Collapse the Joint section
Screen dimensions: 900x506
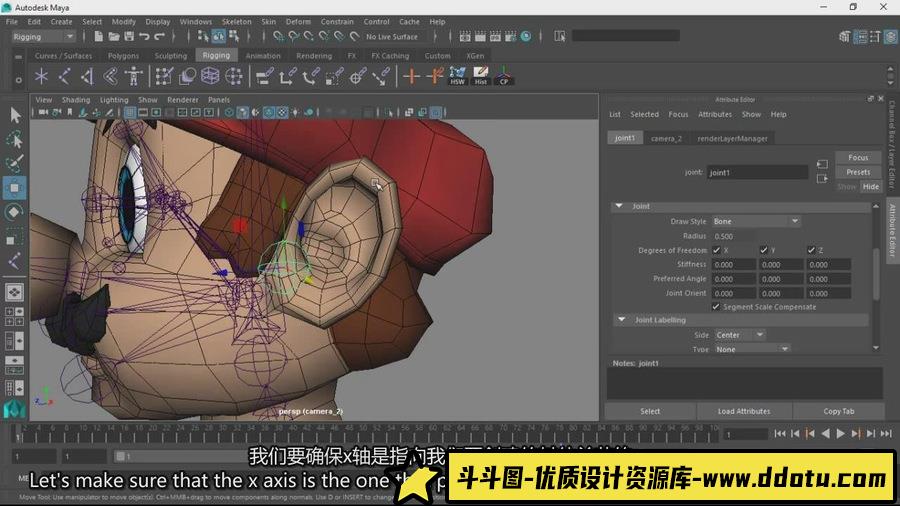pos(619,206)
